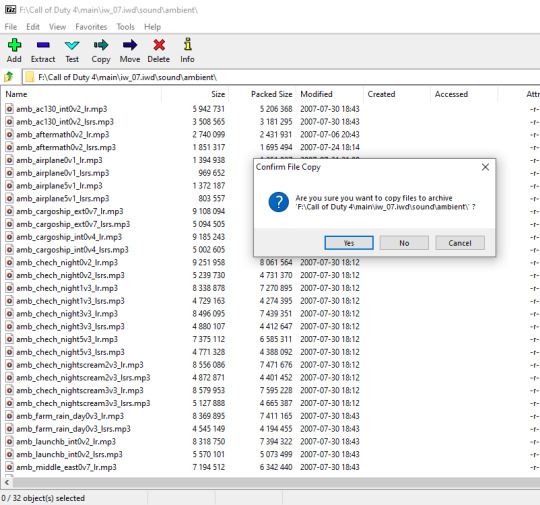The height and width of the screenshot is (505, 540).
Task: Click the '0 / 32 object(s) selected' status text
Action: pyautogui.click(x=43, y=498)
